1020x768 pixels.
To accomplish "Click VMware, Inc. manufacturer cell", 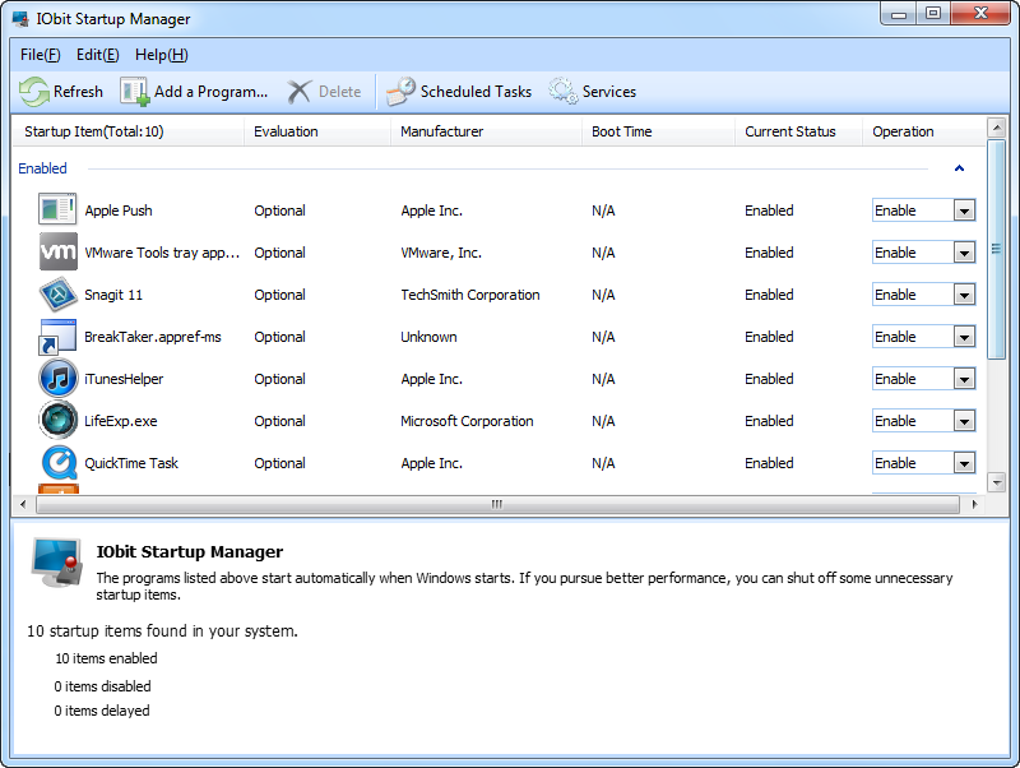I will pos(441,253).
